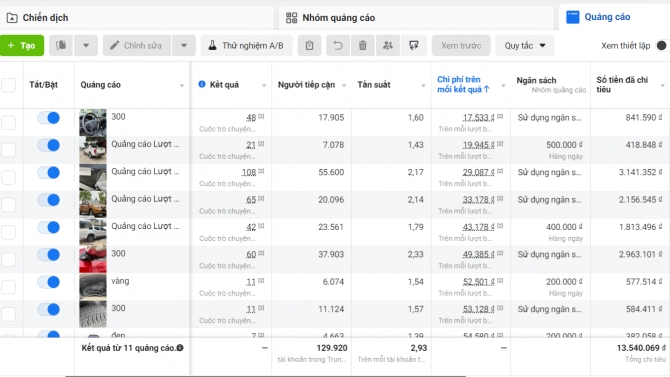Open result value 108 link
This screenshot has width=670, height=377.
point(249,172)
